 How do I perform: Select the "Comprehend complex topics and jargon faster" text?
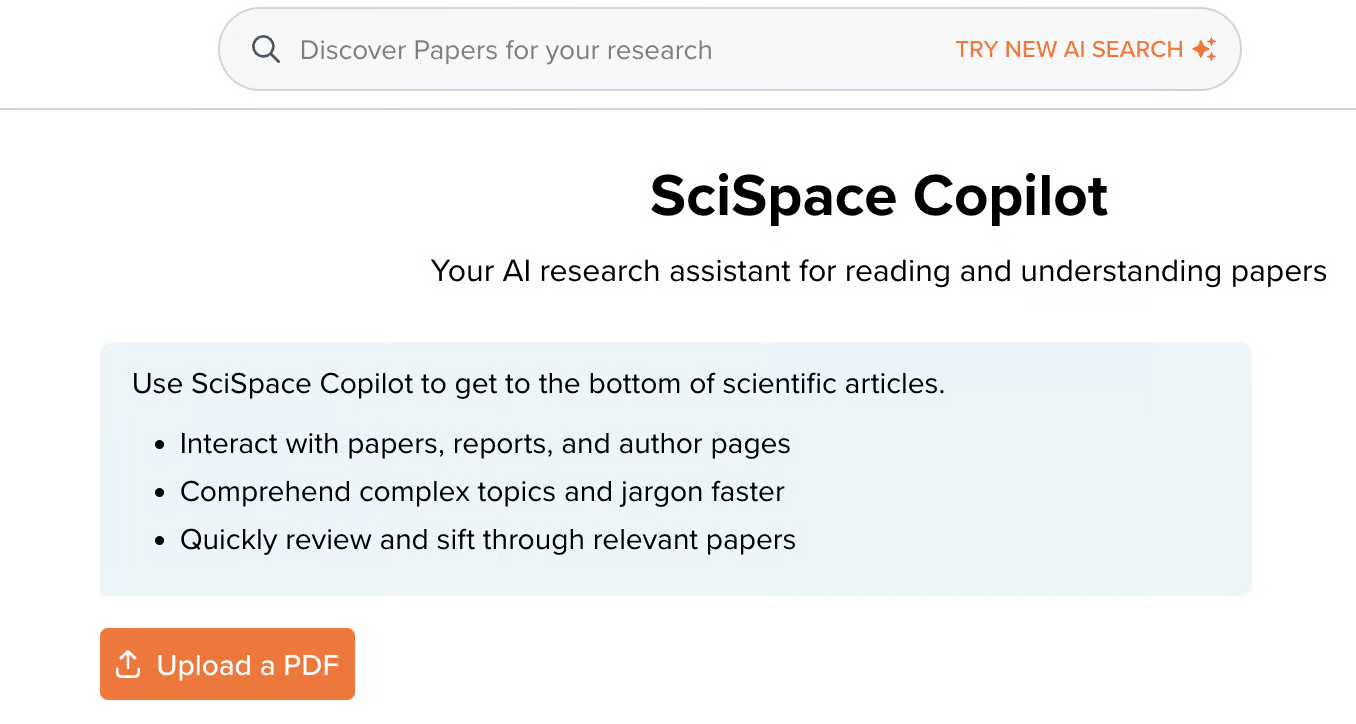click(x=482, y=492)
